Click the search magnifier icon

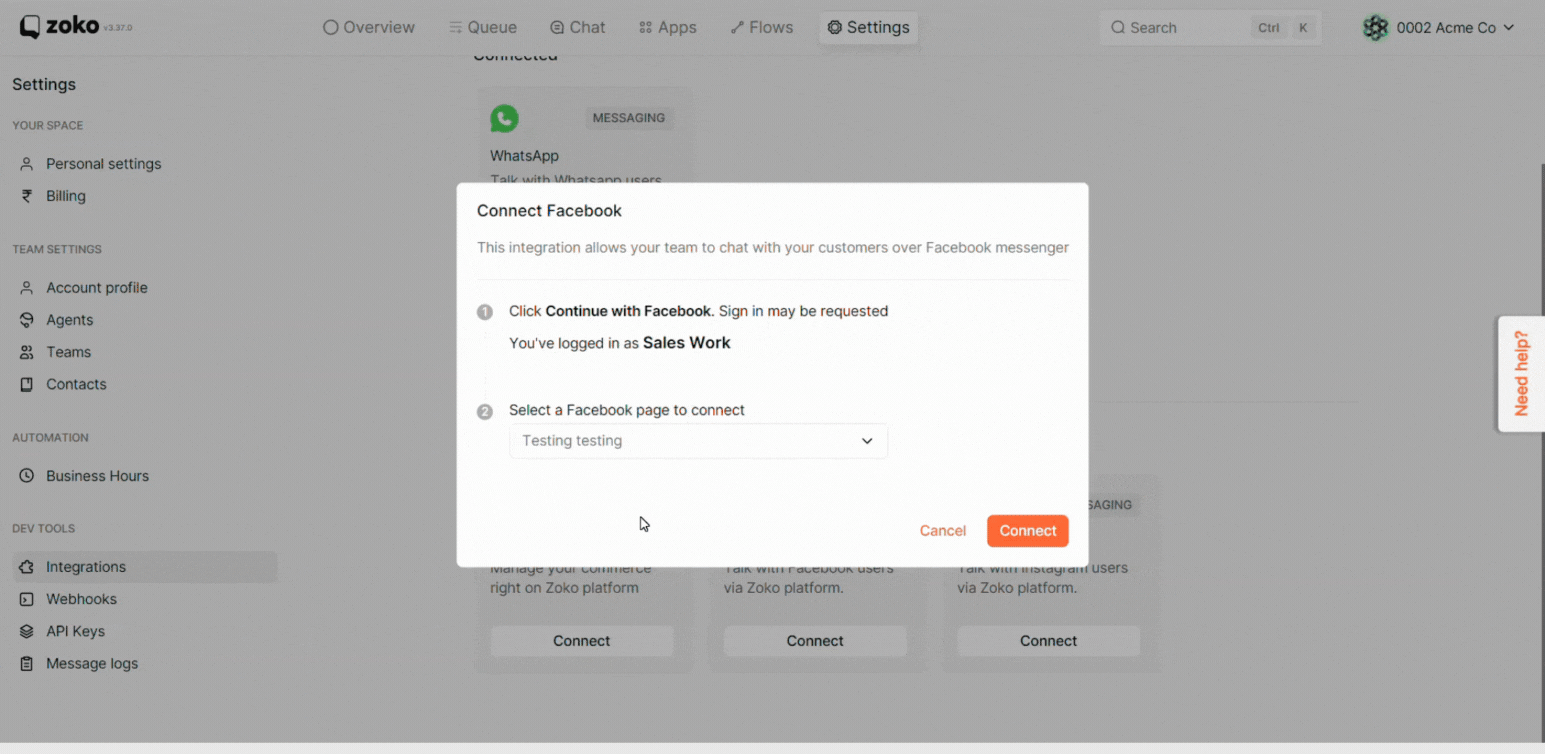[x=1118, y=28]
